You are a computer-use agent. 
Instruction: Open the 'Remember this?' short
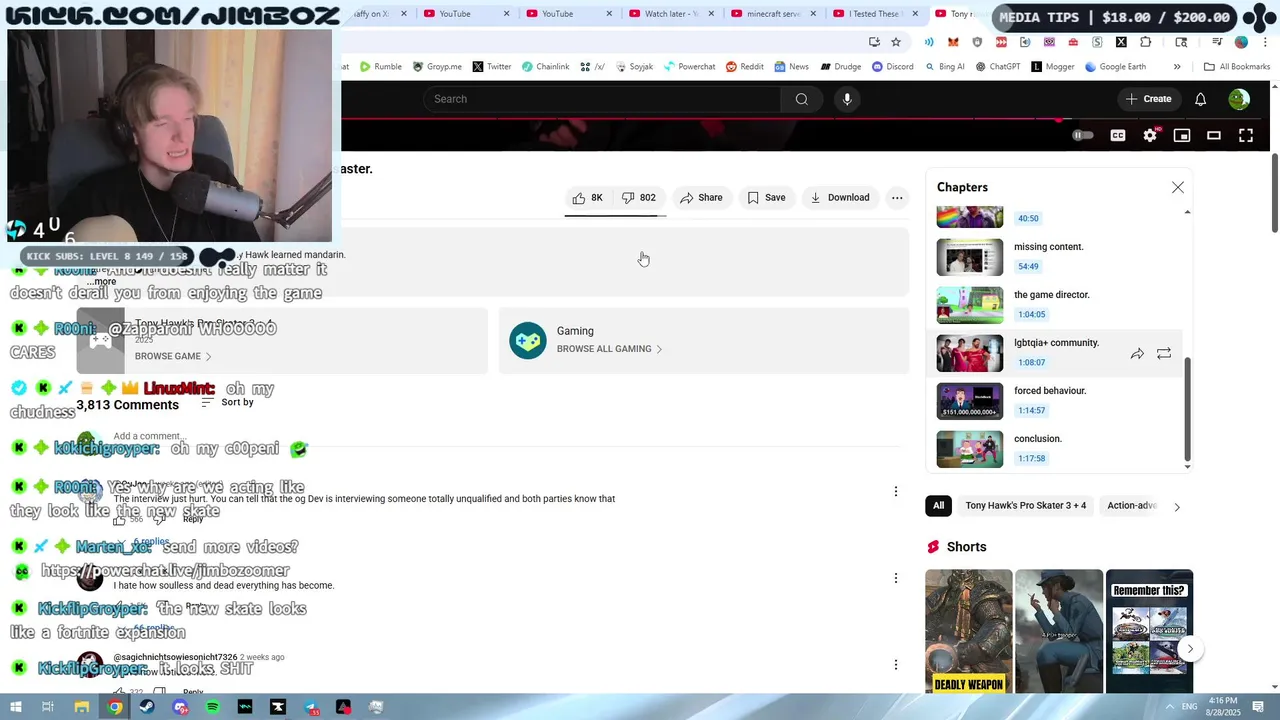coord(1149,632)
